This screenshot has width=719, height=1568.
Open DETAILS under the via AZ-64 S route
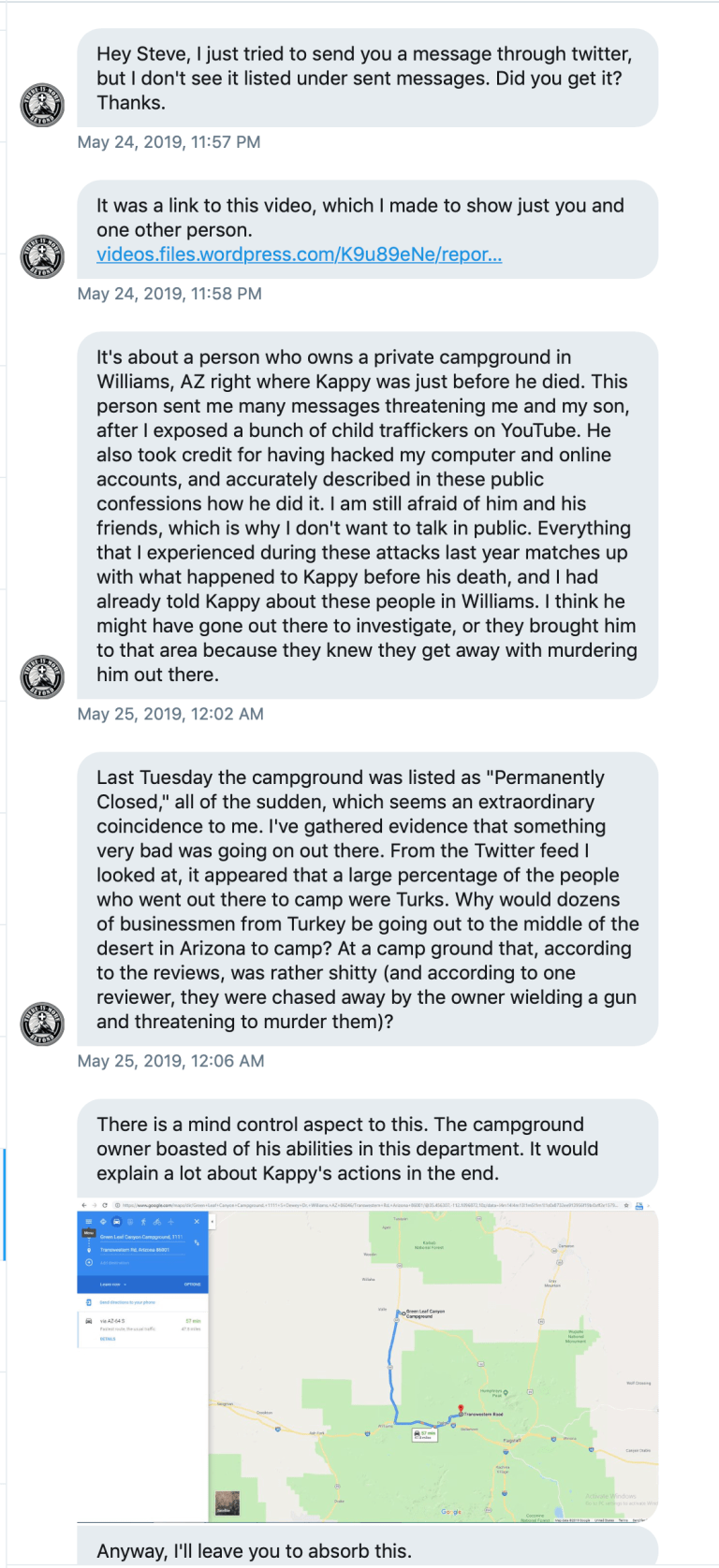click(x=108, y=1339)
